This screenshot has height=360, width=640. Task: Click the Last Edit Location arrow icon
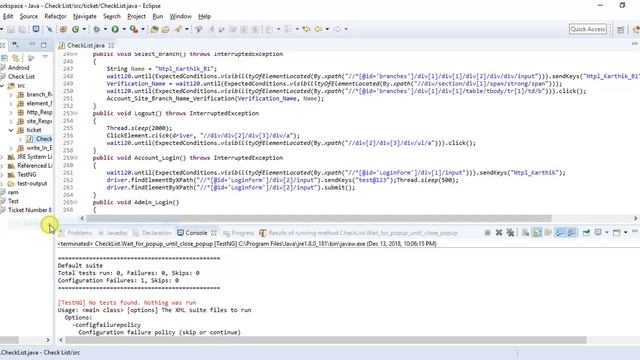coord(307,29)
